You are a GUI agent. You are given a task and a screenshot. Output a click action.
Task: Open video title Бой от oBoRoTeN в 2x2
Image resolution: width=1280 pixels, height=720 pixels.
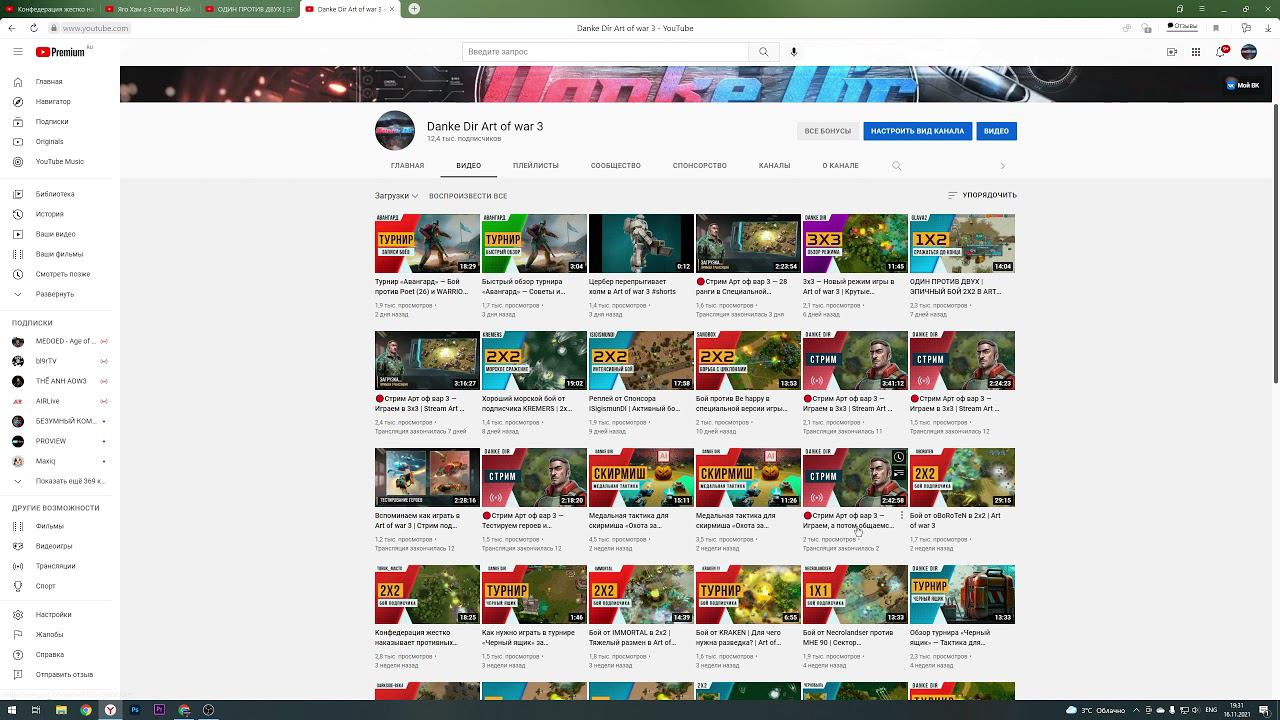point(955,521)
